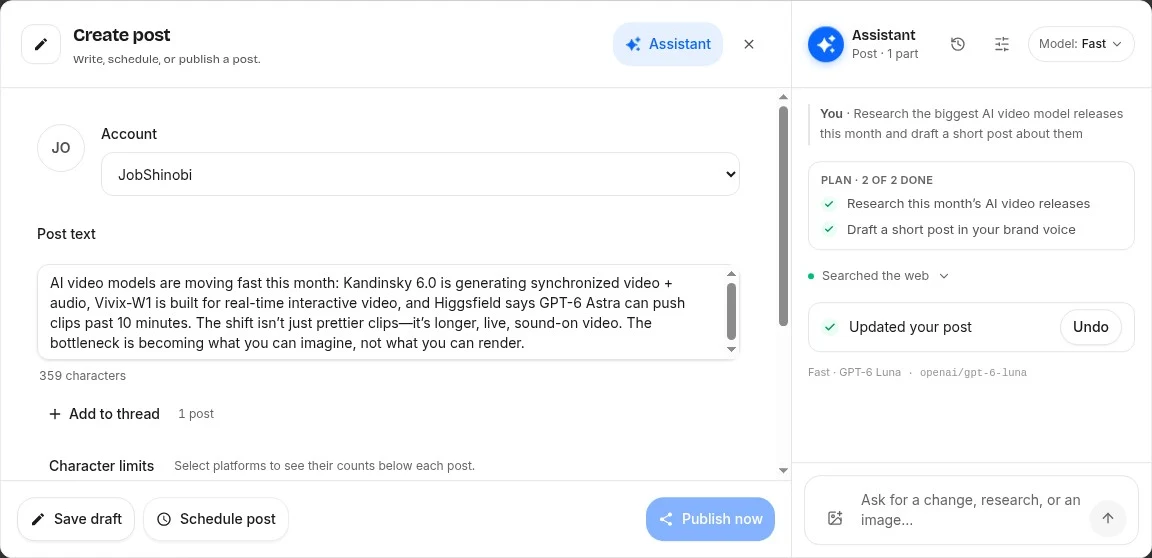Click the main form scroll-down arrow
The height and width of the screenshot is (558, 1152).
click(783, 471)
